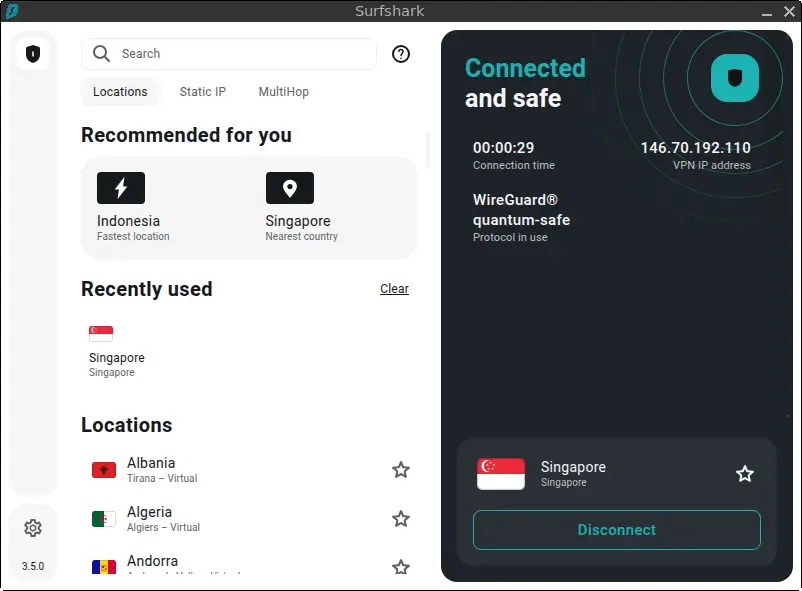Screen dimensions: 802x591
Task: Select Singapore nearest country pin icon
Action: [289, 188]
